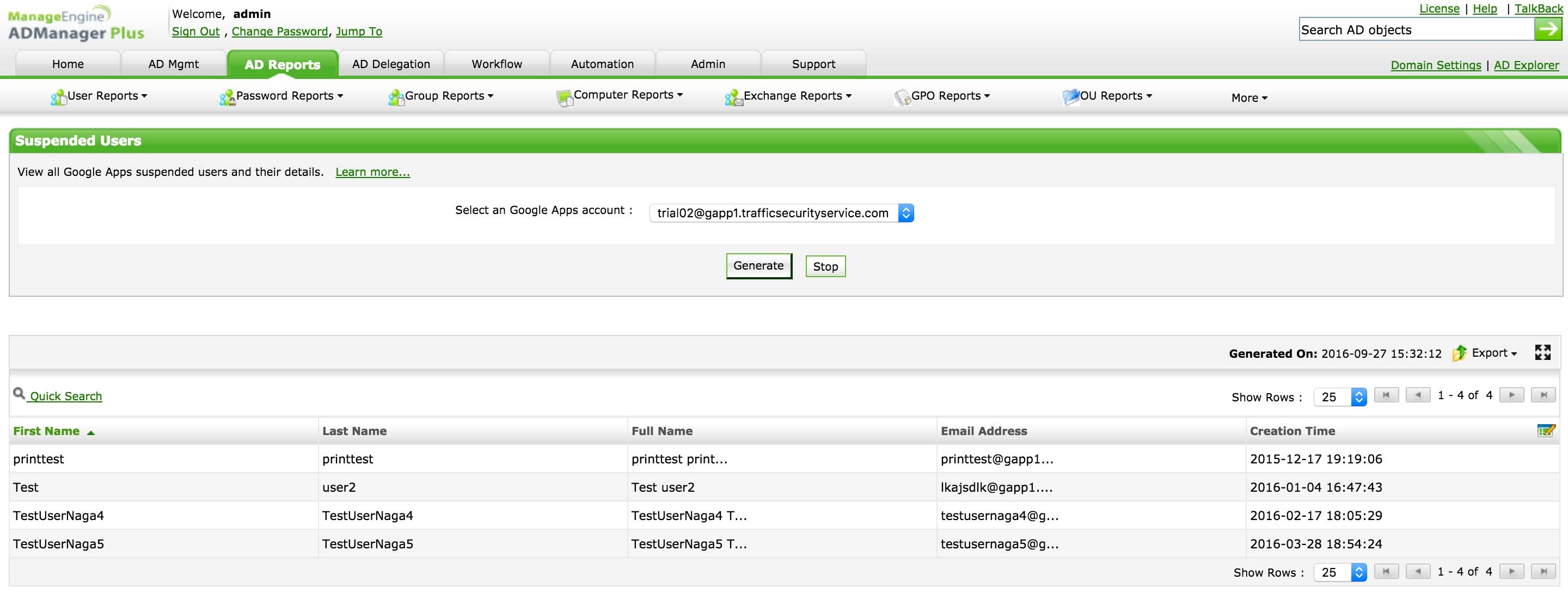Jump to first page in bottom pagination
Viewport: 1568px width, 599px height.
point(1386,572)
